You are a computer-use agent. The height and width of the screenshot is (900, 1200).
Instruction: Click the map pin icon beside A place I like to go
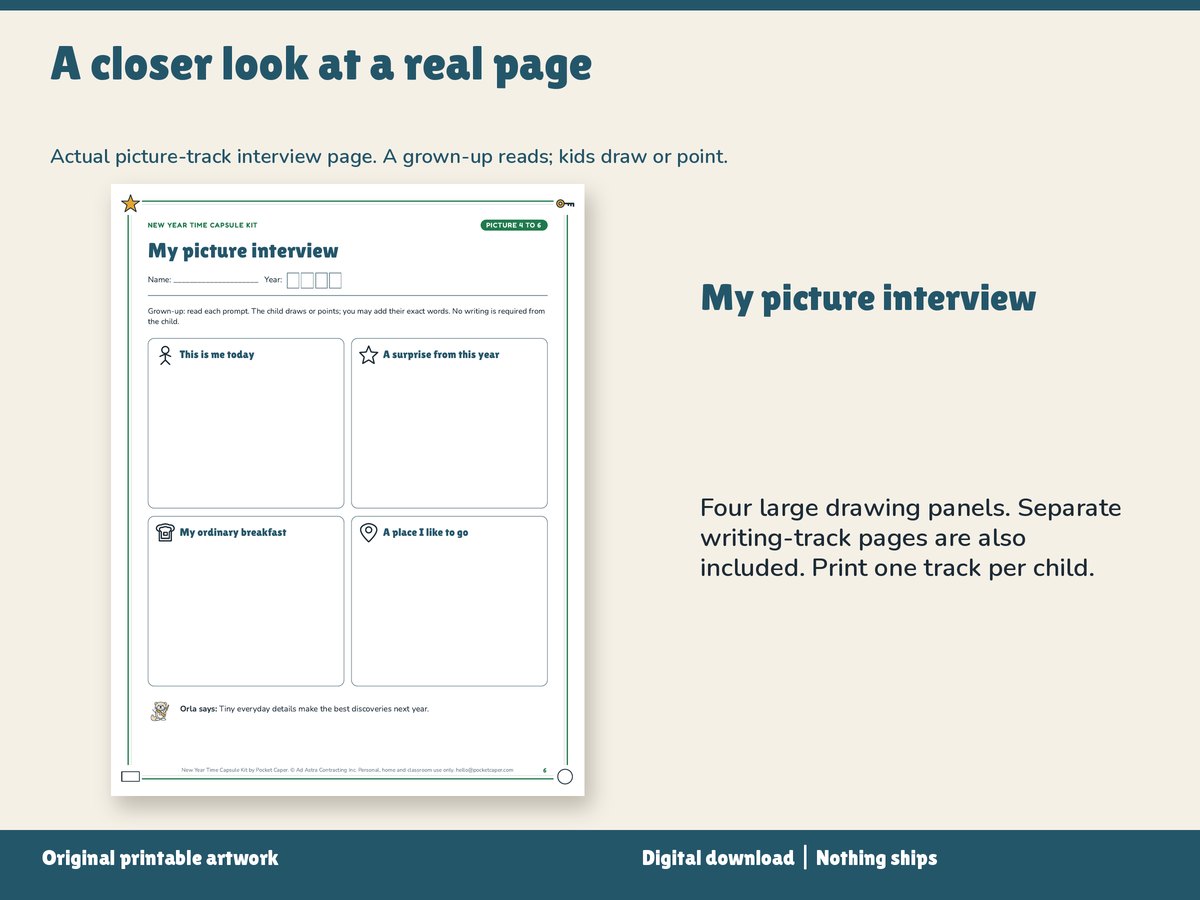point(368,533)
